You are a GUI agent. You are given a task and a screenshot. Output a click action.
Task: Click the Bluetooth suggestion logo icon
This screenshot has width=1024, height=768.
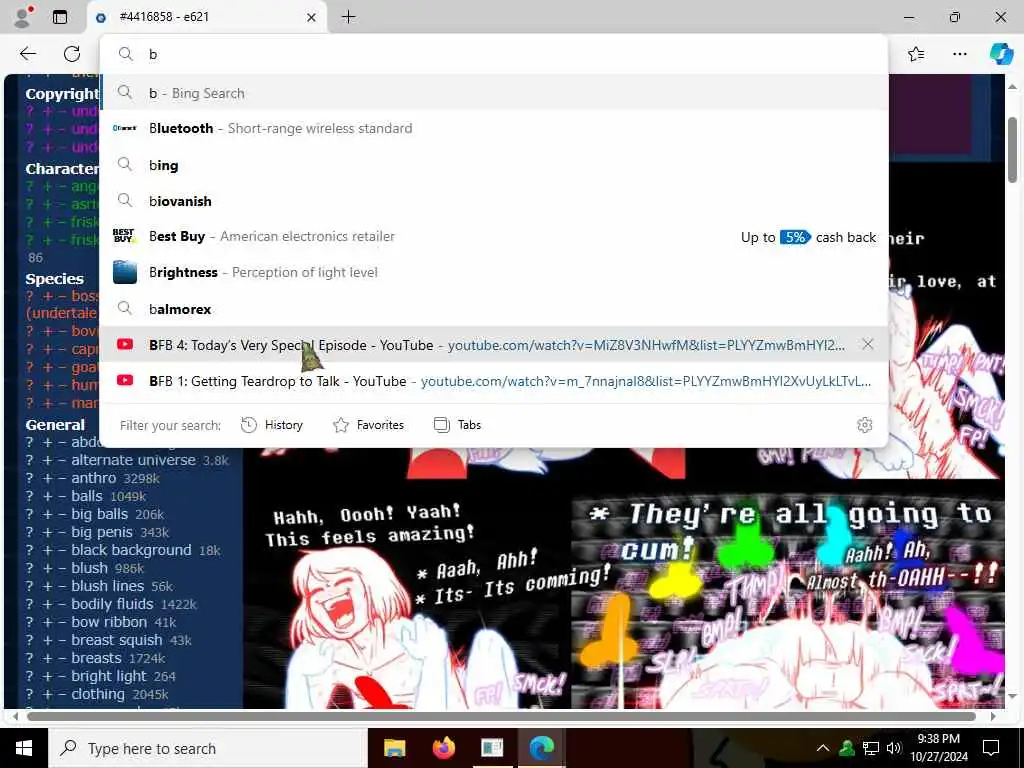[125, 128]
